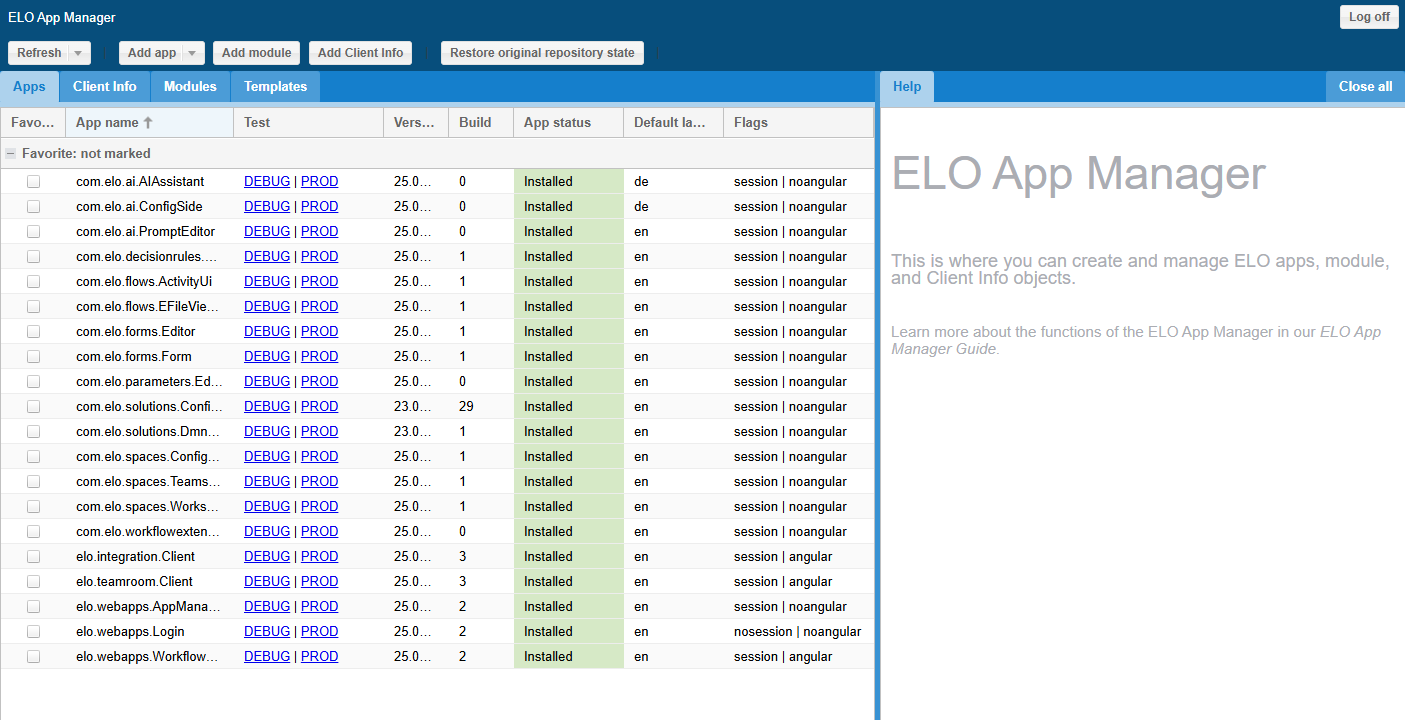
Task: Select the elo.integration.Client app name
Action: (135, 557)
